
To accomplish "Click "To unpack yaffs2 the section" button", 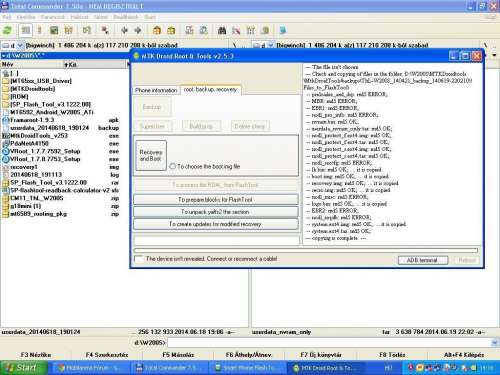I will tap(216, 212).
